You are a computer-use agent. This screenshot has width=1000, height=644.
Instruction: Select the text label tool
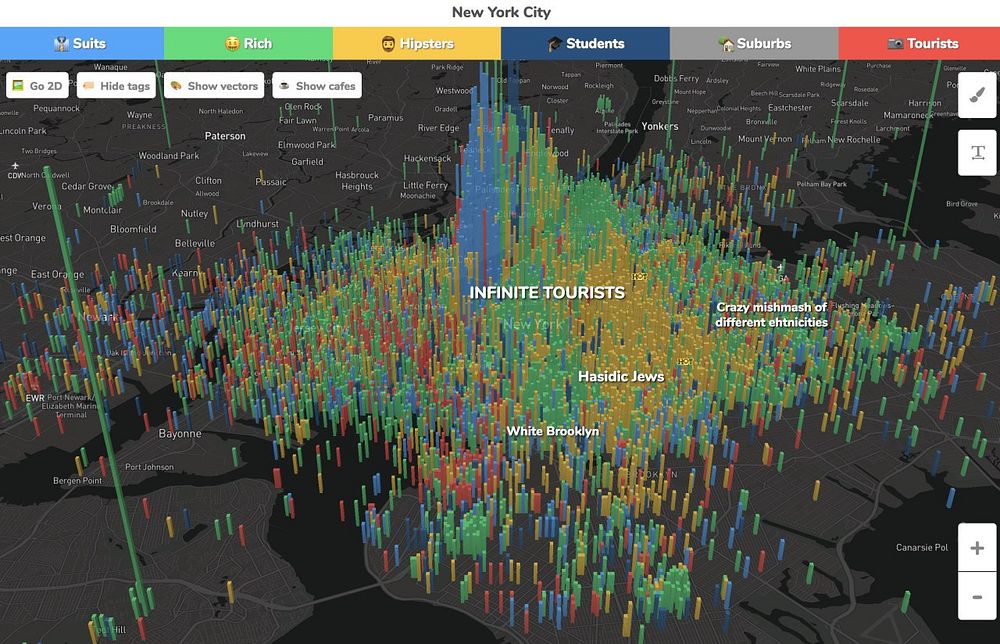[977, 152]
